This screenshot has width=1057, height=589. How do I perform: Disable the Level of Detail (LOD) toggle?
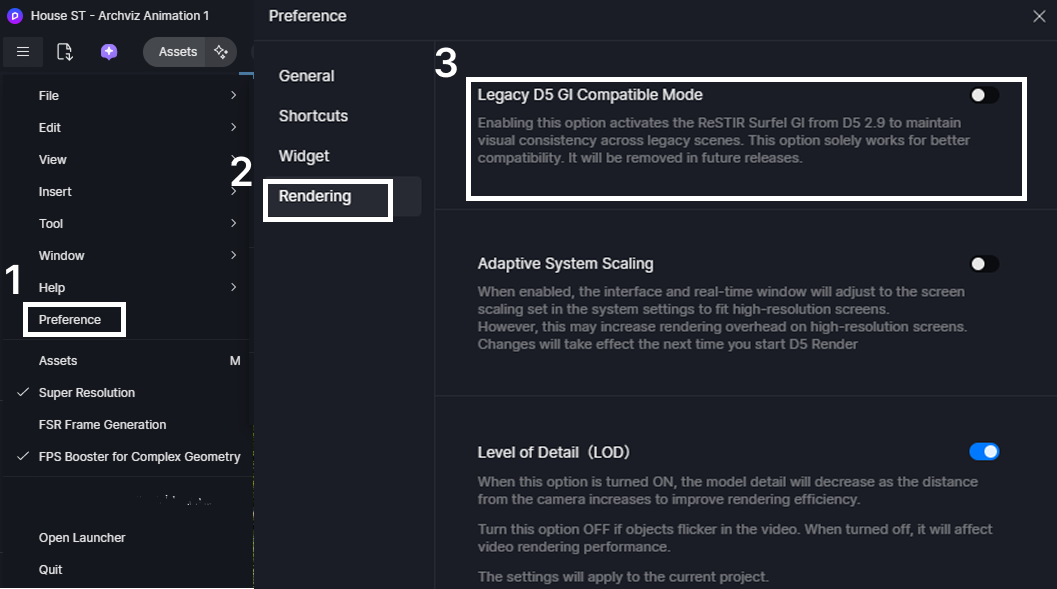(x=984, y=452)
